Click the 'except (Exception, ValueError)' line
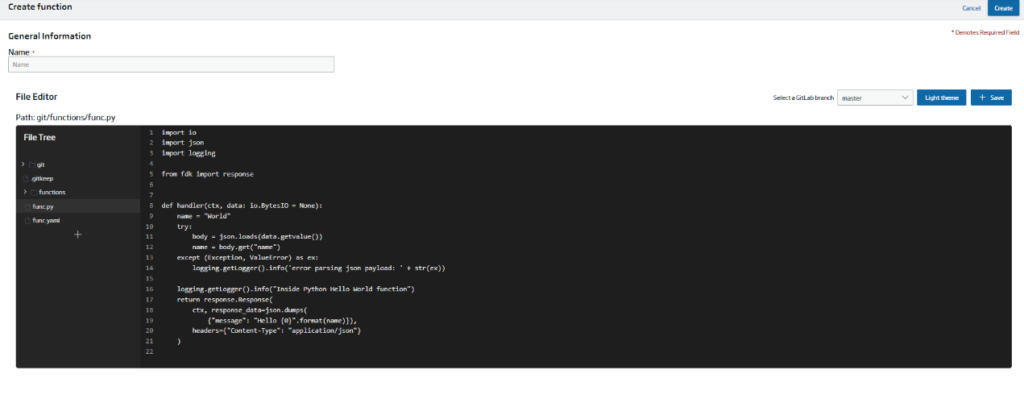Screen dimensions: 1024x395 click(248, 258)
